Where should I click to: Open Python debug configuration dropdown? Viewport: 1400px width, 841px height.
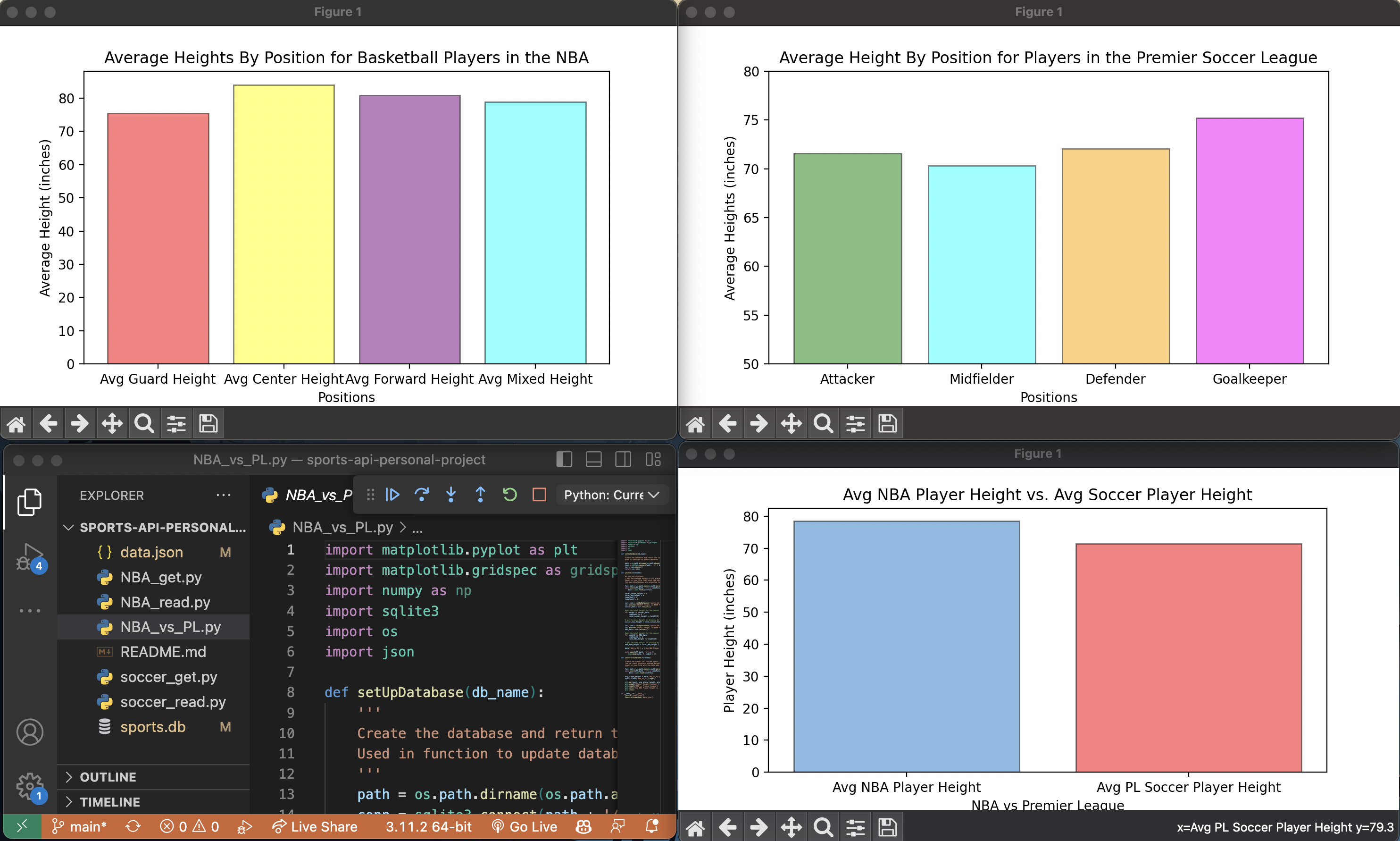click(x=612, y=495)
